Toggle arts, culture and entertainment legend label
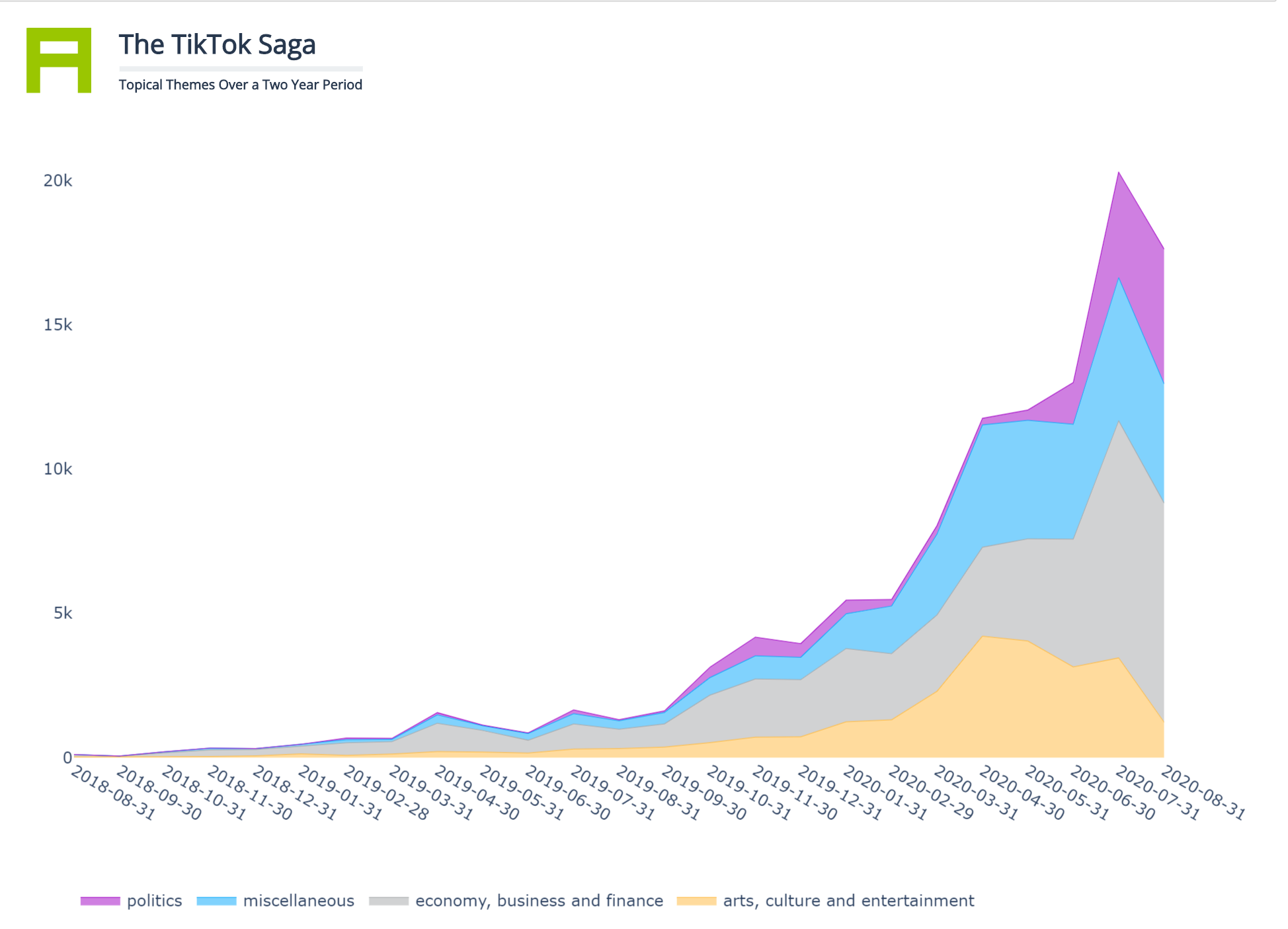Image resolution: width=1288 pixels, height=929 pixels. click(x=849, y=901)
